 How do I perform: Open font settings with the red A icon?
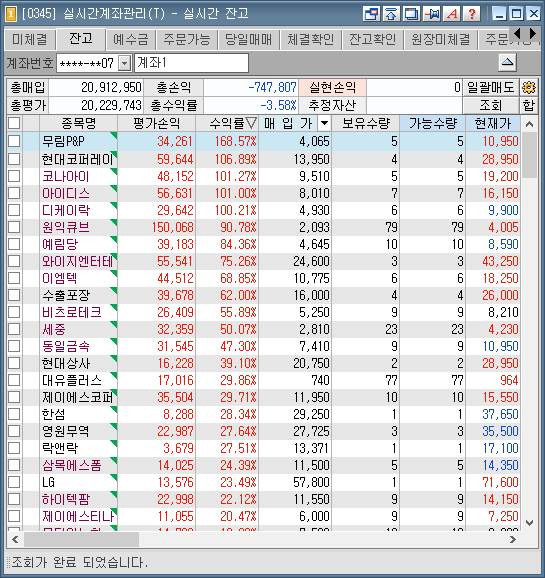point(452,14)
